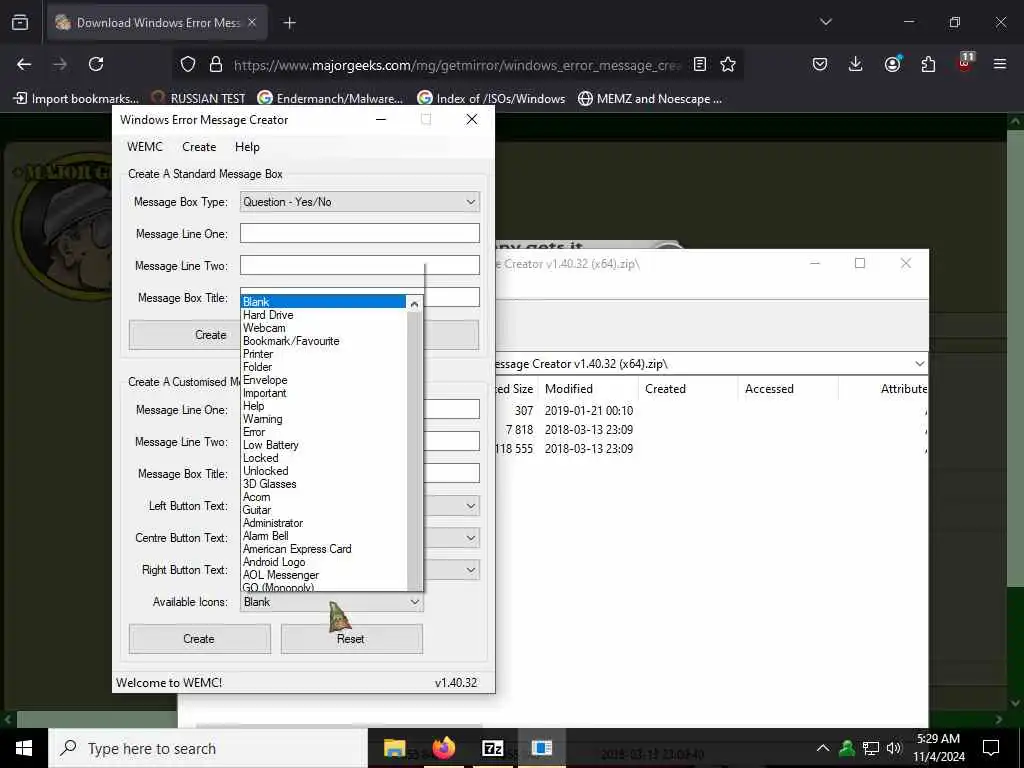Open the RUSSIAN TEST bookmark
Screen dimensions: 1024x768
tap(199, 99)
